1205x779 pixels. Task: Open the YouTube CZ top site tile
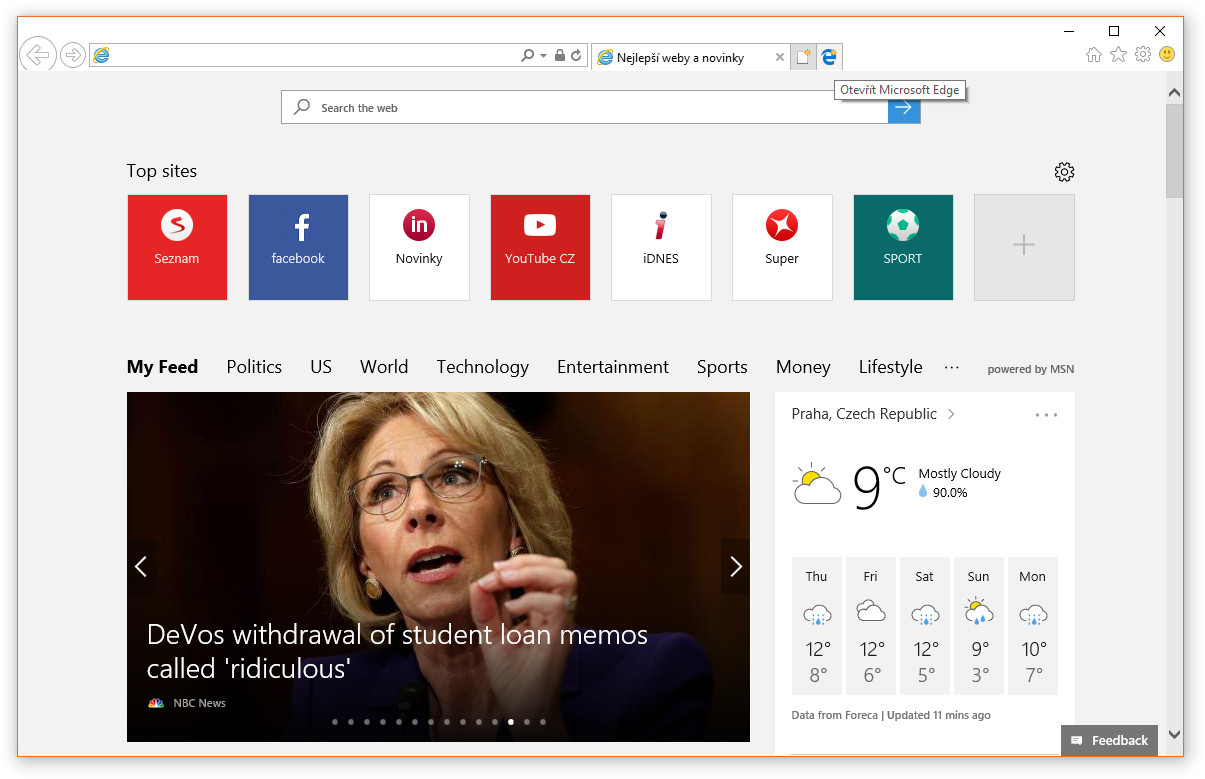pyautogui.click(x=540, y=247)
